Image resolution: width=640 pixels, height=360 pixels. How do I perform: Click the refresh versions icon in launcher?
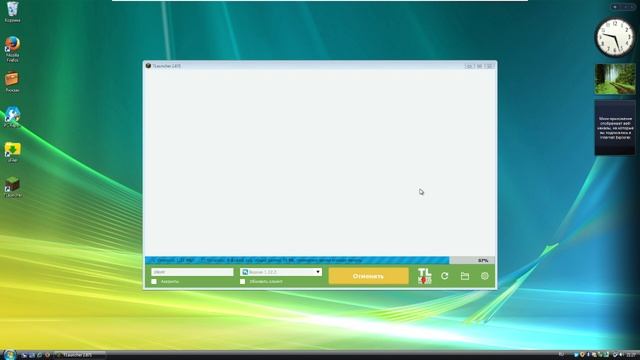pos(444,276)
